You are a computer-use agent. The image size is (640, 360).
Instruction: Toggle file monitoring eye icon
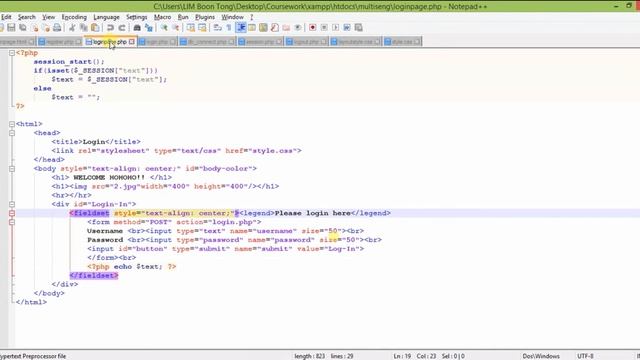(x=298, y=28)
